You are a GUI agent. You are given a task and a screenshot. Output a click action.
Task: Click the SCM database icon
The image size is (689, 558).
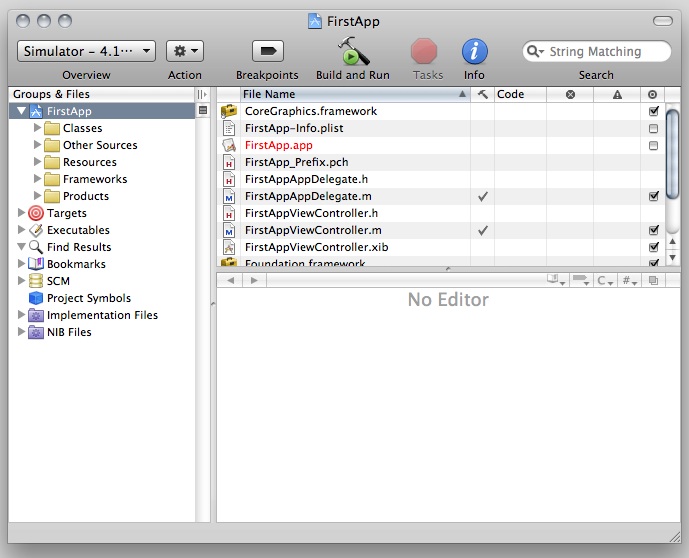pos(36,281)
